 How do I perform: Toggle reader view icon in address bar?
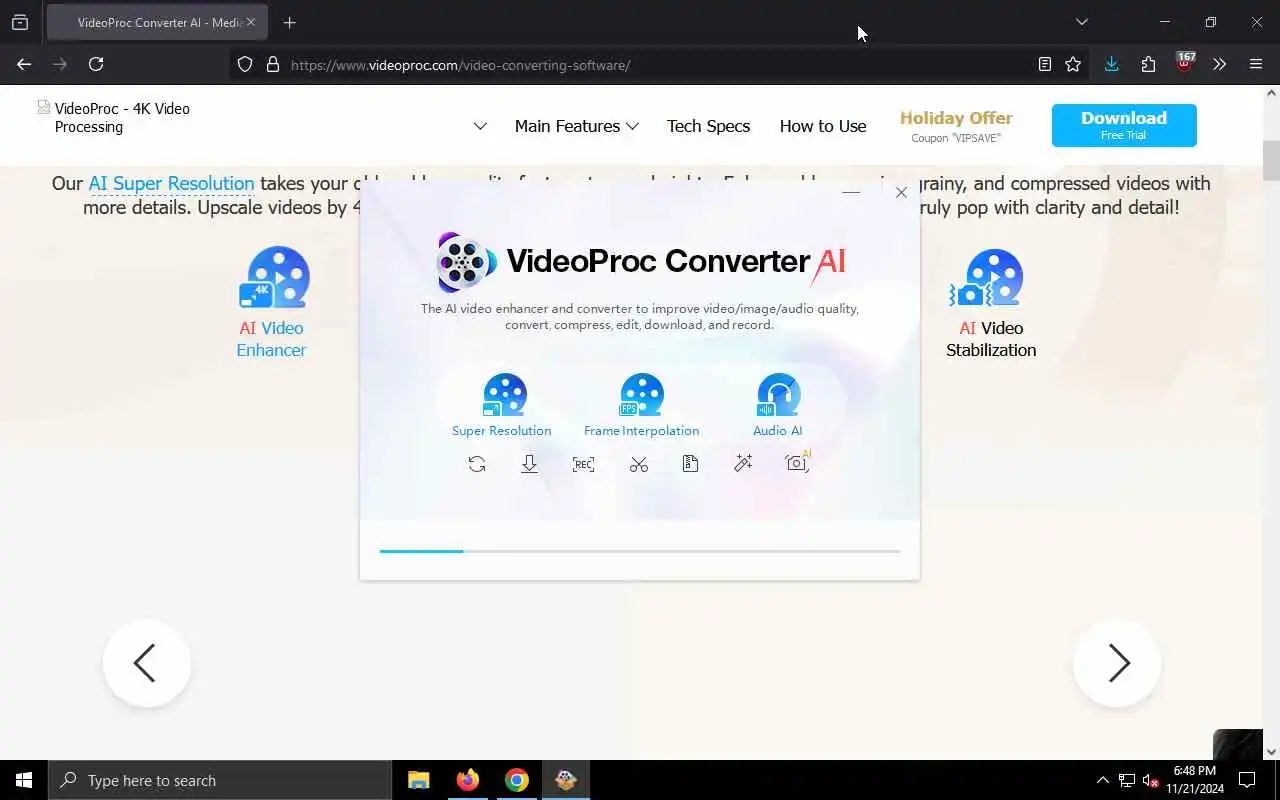coord(1044,64)
